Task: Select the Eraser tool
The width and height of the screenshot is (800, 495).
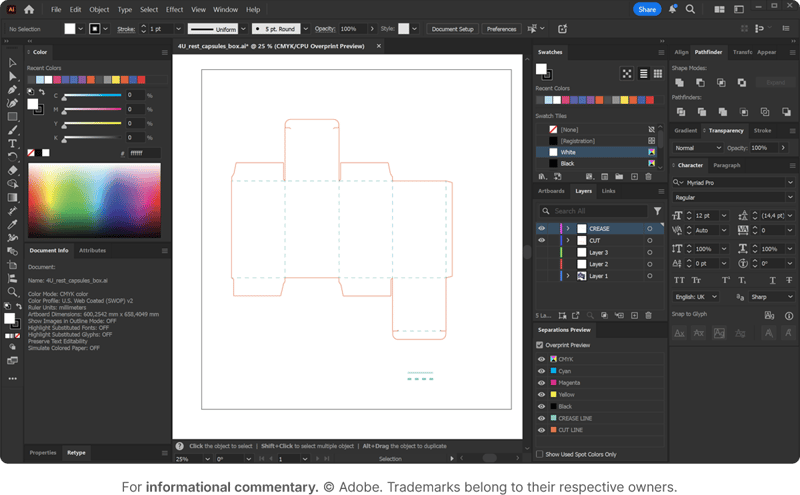Action: tap(12, 170)
